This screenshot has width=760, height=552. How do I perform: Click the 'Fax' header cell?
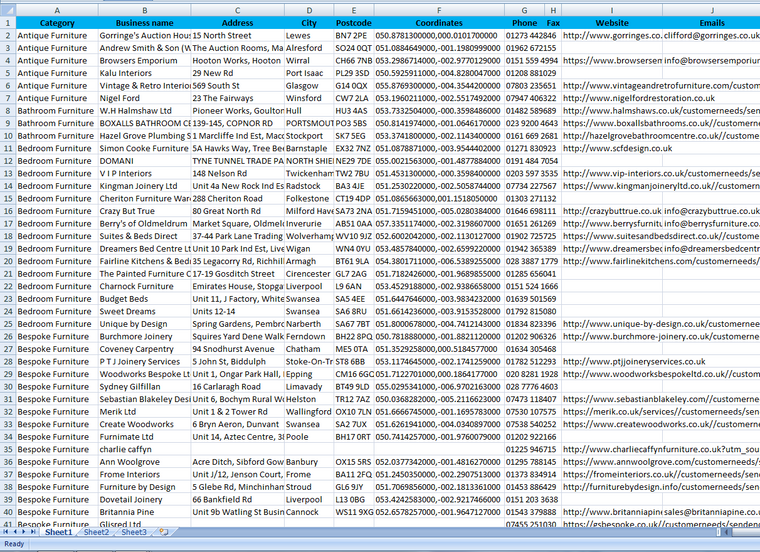pos(553,23)
